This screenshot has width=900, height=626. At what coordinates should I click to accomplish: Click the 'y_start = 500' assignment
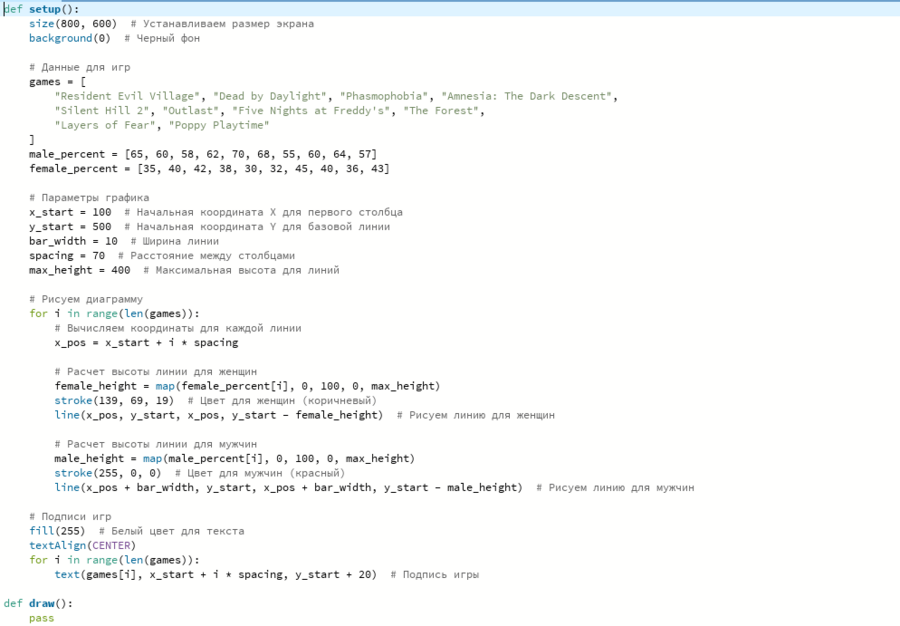[x=70, y=227]
